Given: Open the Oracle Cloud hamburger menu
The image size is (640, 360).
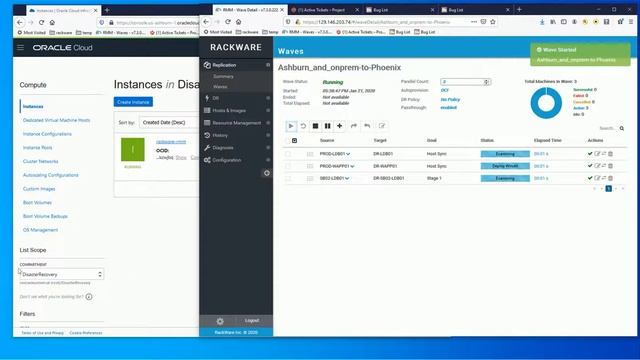Looking at the screenshot, I should [x=20, y=48].
